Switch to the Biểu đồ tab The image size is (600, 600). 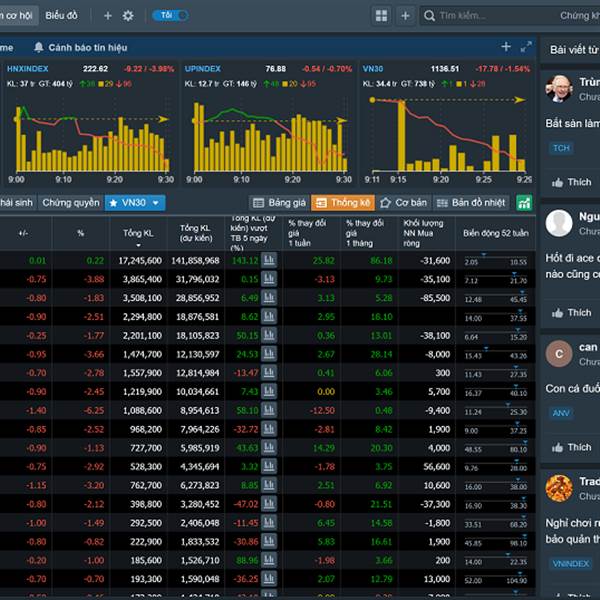coord(61,16)
